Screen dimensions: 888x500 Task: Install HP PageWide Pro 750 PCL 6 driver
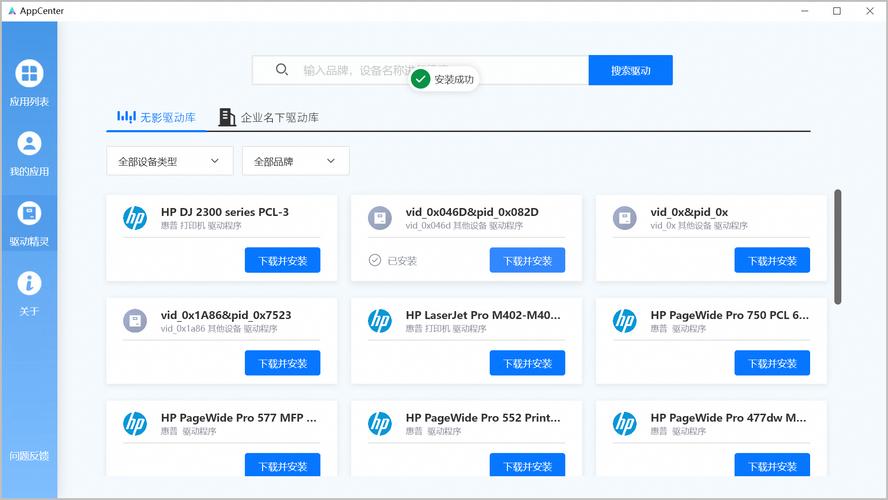772,363
